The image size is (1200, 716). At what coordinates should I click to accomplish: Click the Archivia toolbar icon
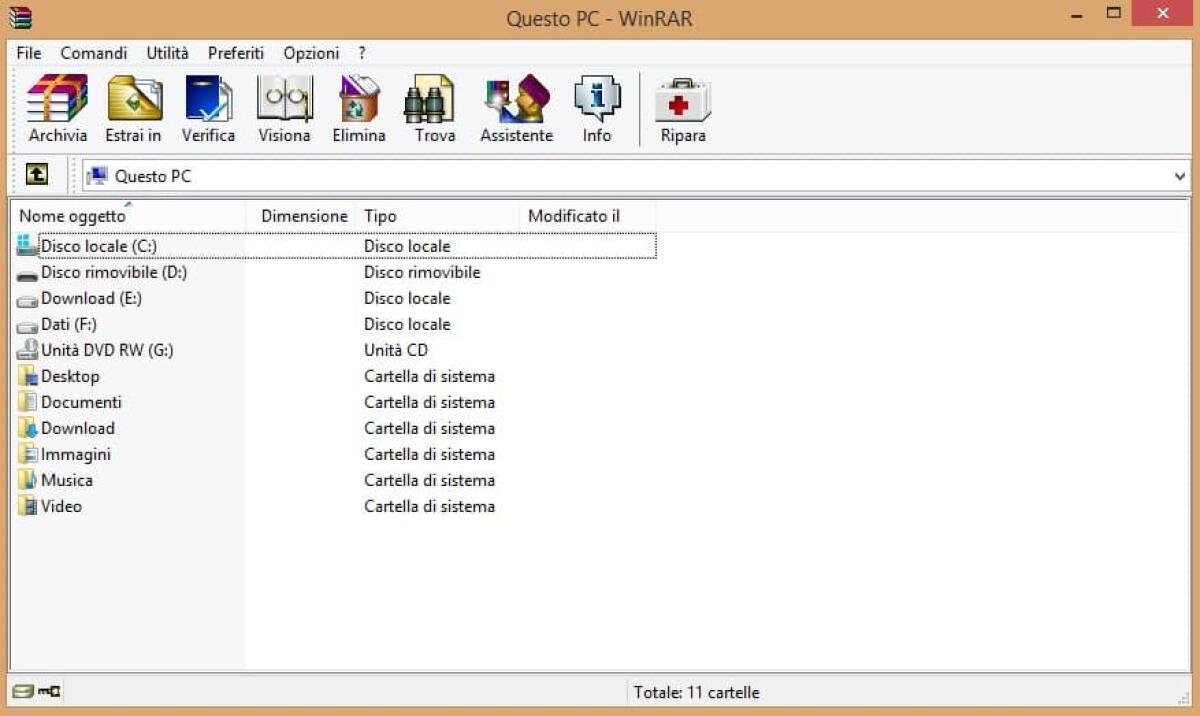[x=56, y=105]
